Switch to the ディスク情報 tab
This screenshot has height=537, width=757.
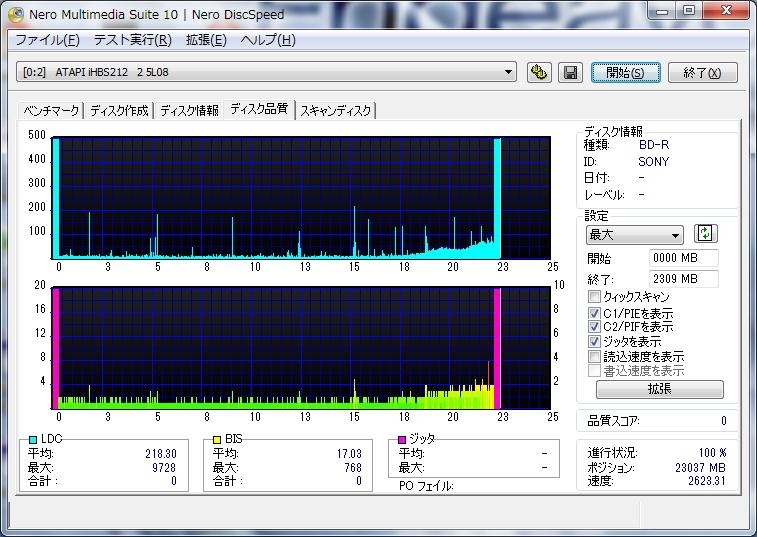pos(189,111)
